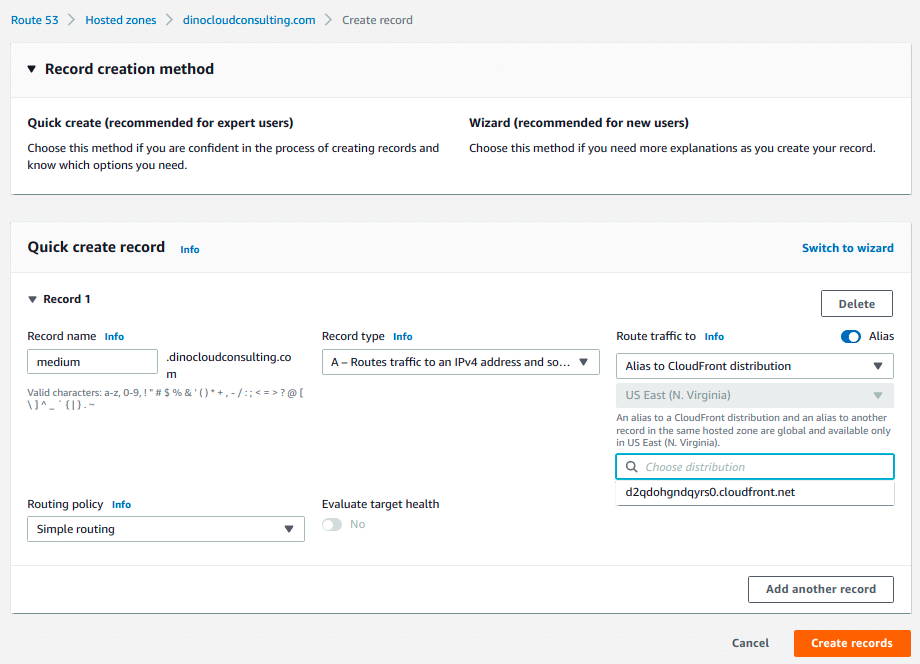Collapse the Record creation method section
Image resolution: width=920 pixels, height=664 pixels.
point(31,69)
